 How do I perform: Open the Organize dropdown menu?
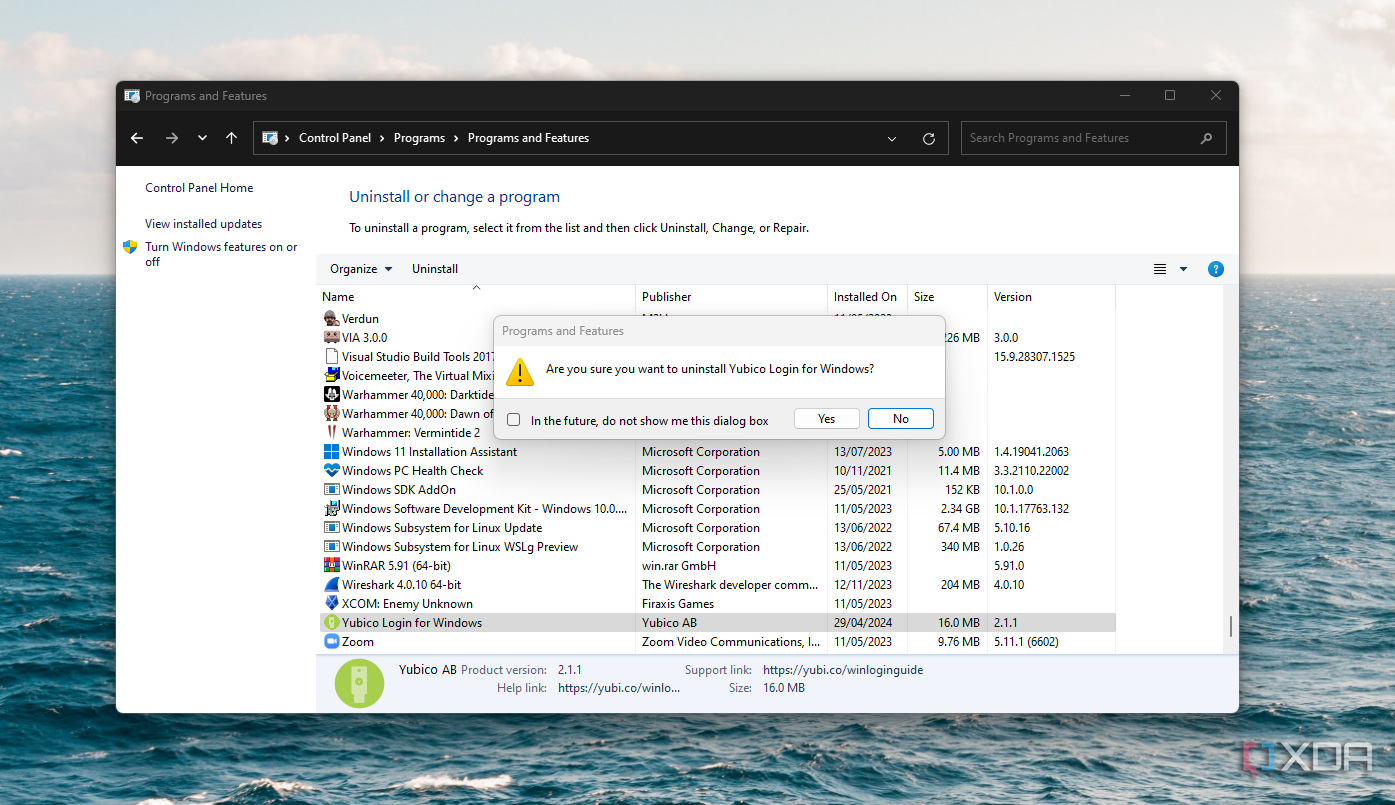click(x=361, y=269)
